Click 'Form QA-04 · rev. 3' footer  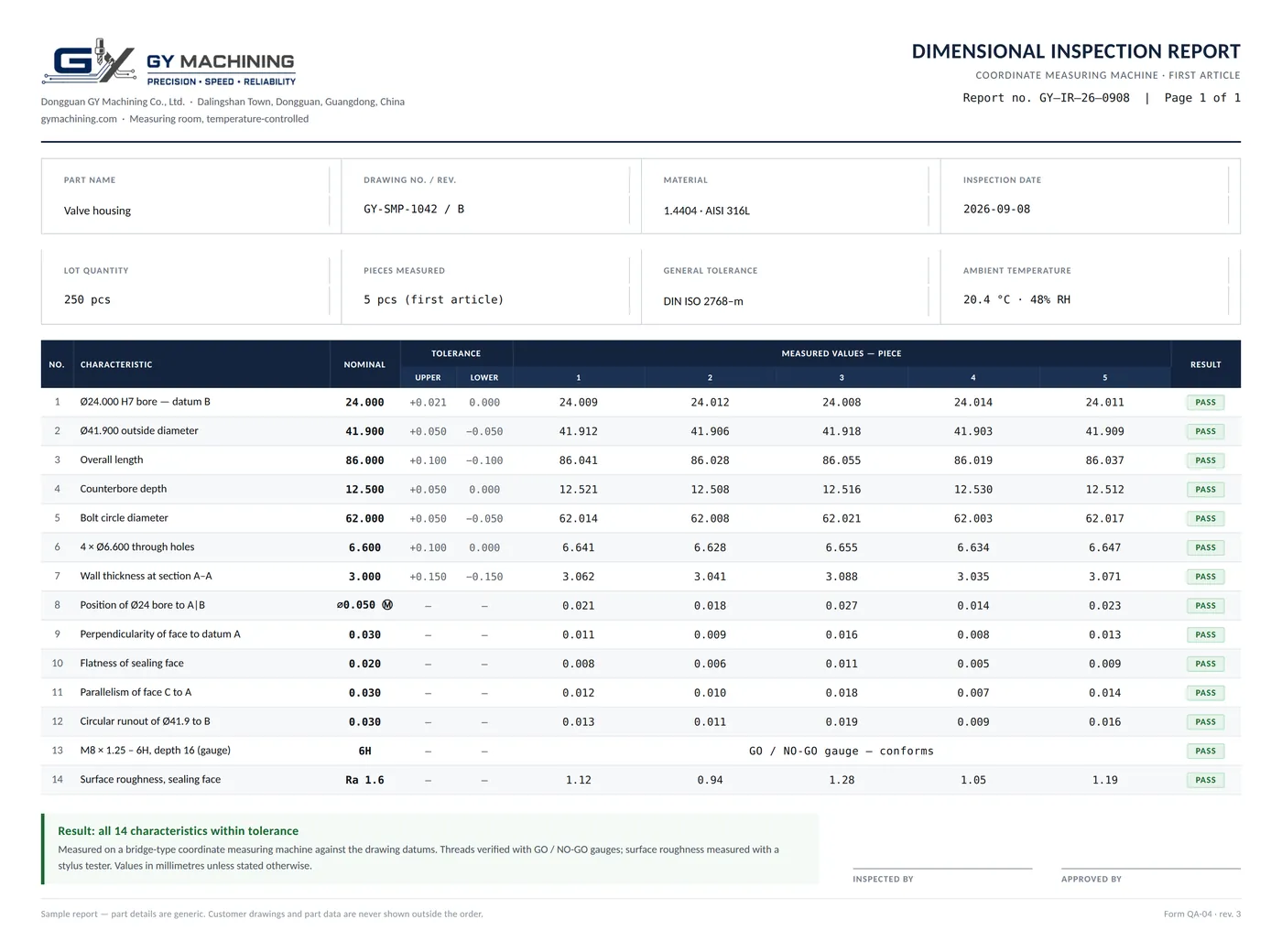pyautogui.click(x=1202, y=914)
